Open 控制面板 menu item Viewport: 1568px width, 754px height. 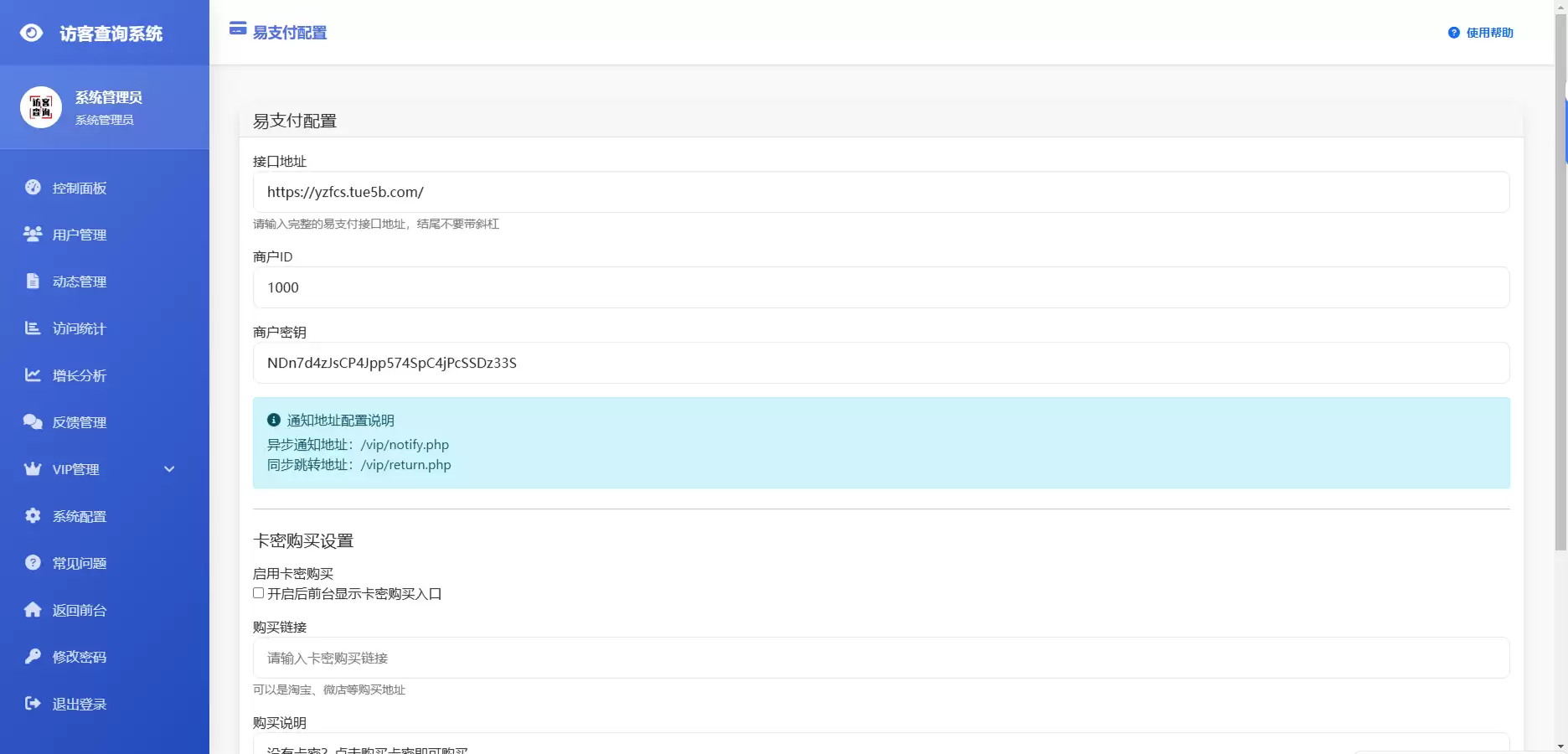click(x=105, y=188)
